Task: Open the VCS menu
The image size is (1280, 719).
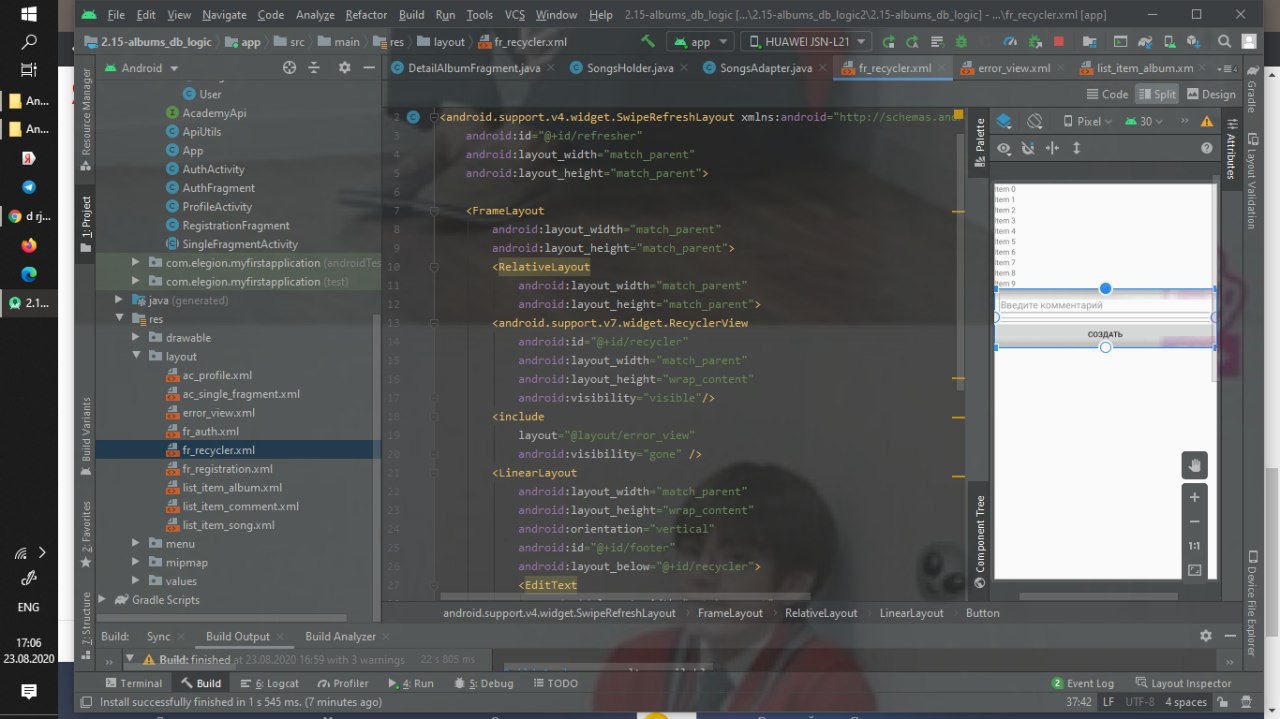Action: (515, 15)
